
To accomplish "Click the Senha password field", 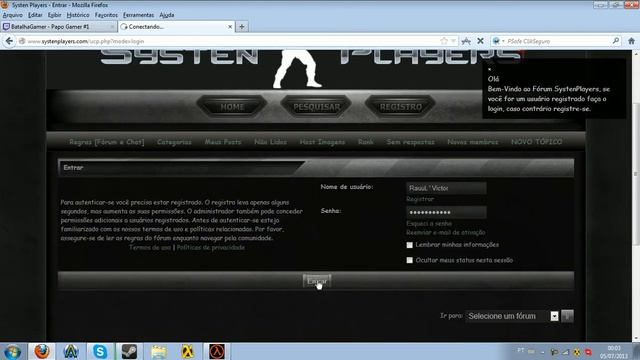I will (446, 212).
